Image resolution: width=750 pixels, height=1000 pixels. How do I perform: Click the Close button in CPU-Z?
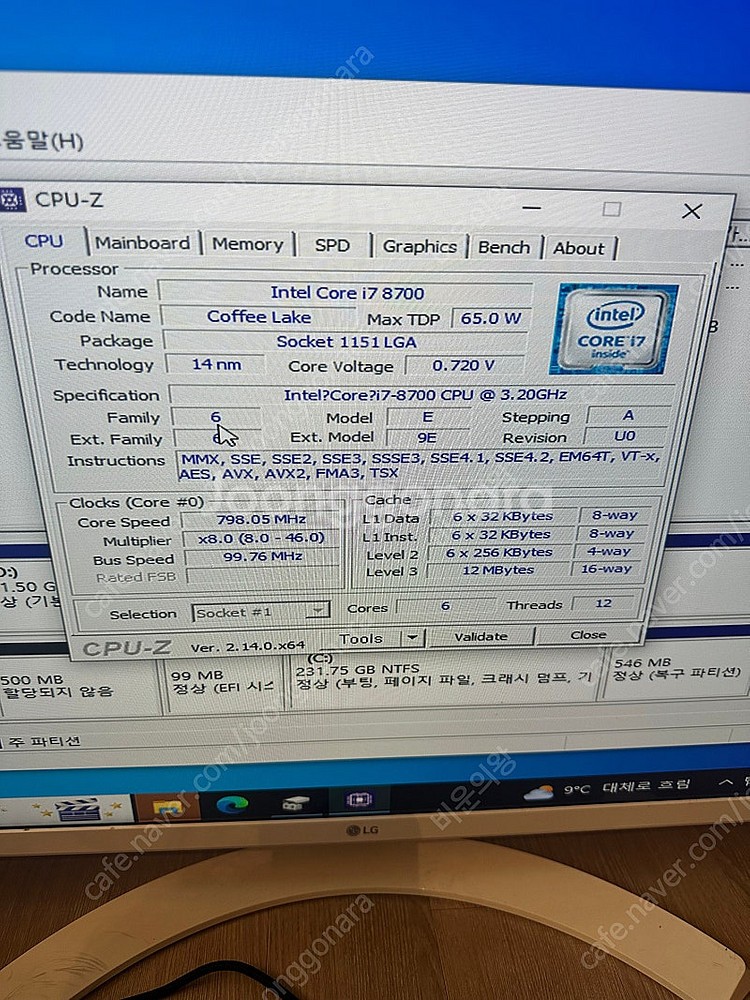[x=588, y=635]
